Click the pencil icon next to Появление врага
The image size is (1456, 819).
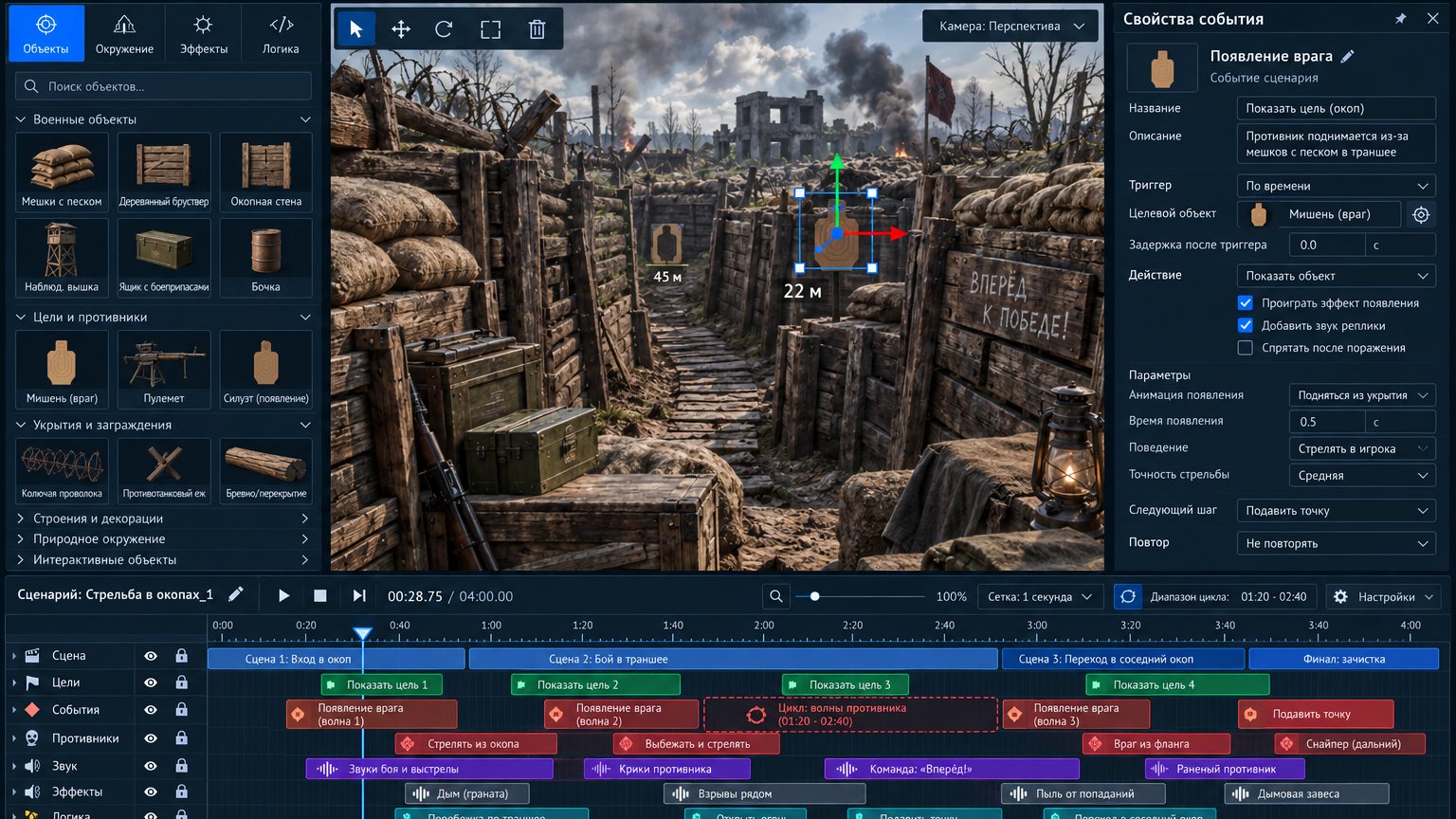(1347, 56)
